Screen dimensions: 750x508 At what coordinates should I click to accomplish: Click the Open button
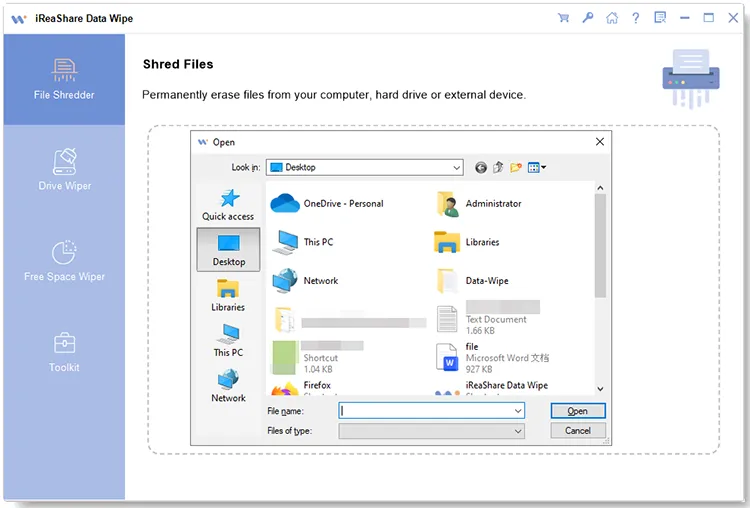[x=578, y=411]
